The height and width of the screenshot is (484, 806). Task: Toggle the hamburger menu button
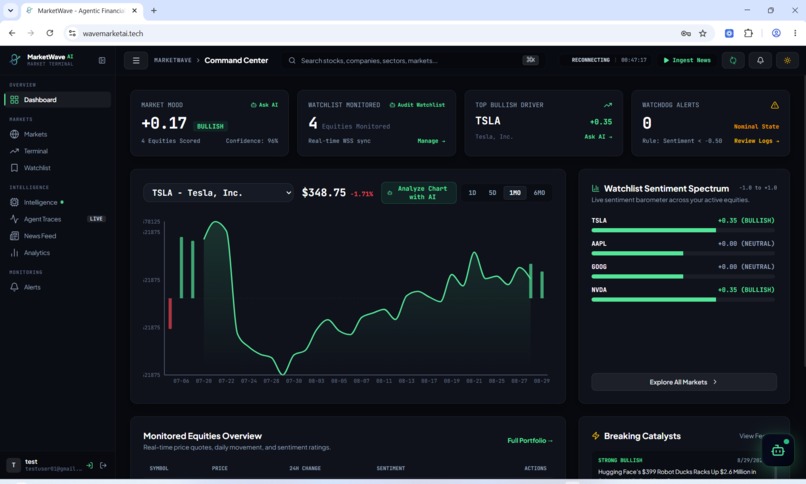pyautogui.click(x=136, y=60)
